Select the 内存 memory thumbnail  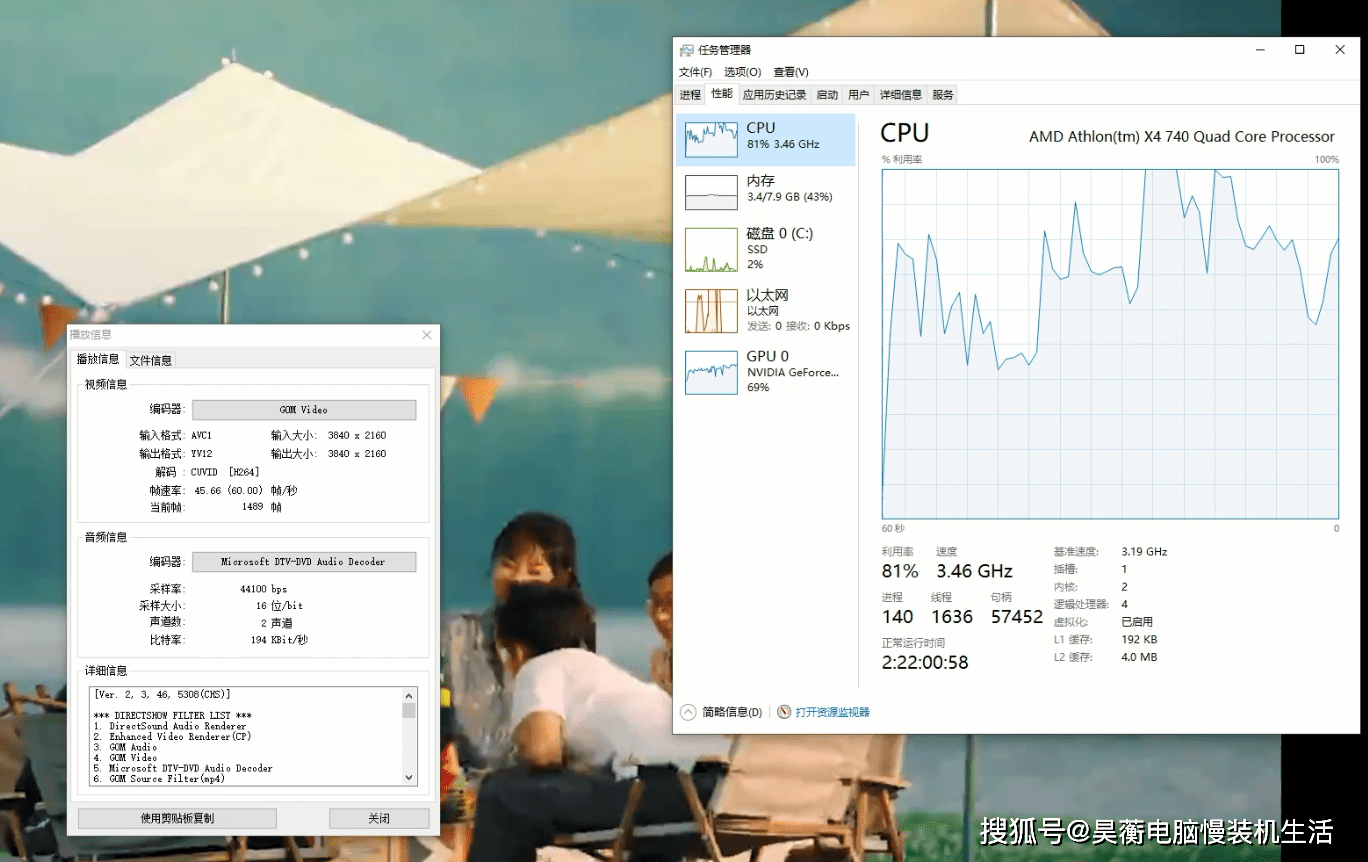711,192
